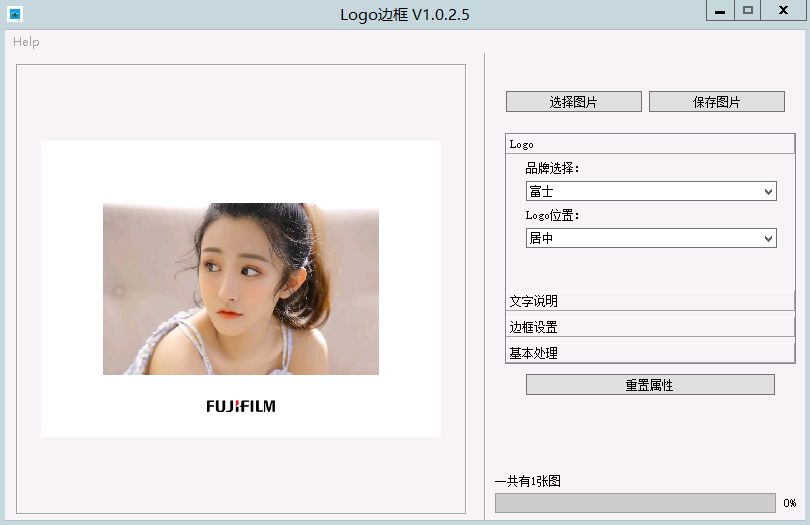The height and width of the screenshot is (525, 810).
Task: Click the 一共有1张图 image count text
Action: 527,481
